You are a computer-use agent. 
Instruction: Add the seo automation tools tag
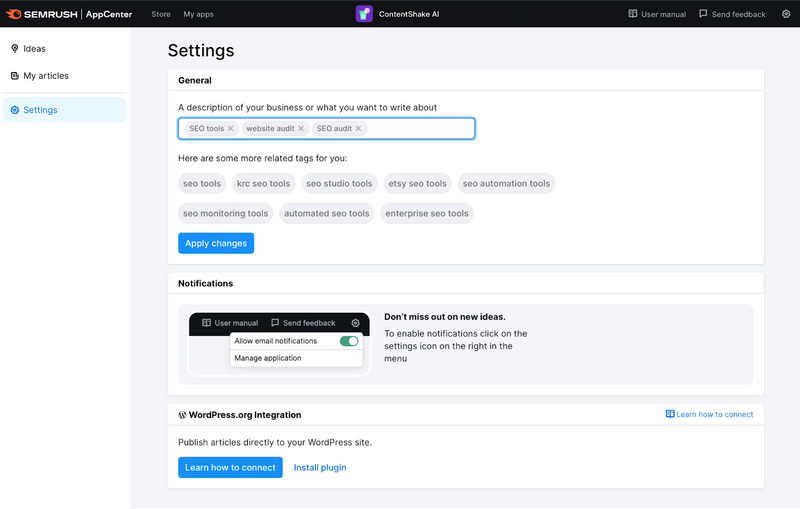506,184
